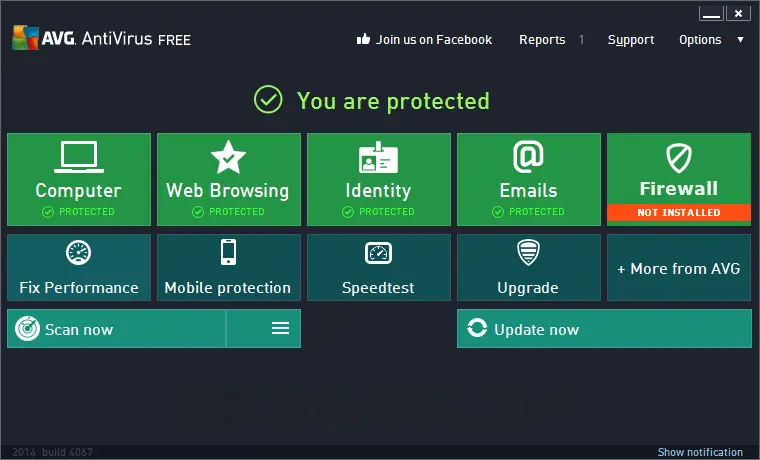Click the Upgrade label
The image size is (760, 460).
click(x=528, y=288)
